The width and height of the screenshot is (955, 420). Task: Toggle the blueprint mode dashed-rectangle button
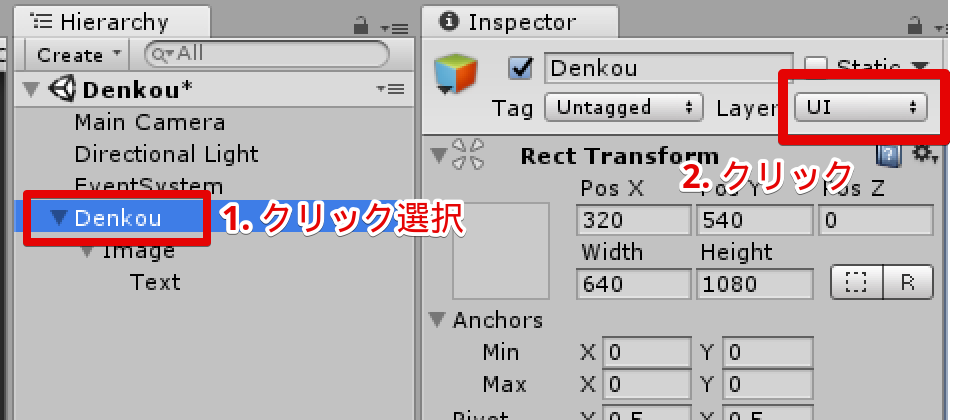[x=856, y=282]
